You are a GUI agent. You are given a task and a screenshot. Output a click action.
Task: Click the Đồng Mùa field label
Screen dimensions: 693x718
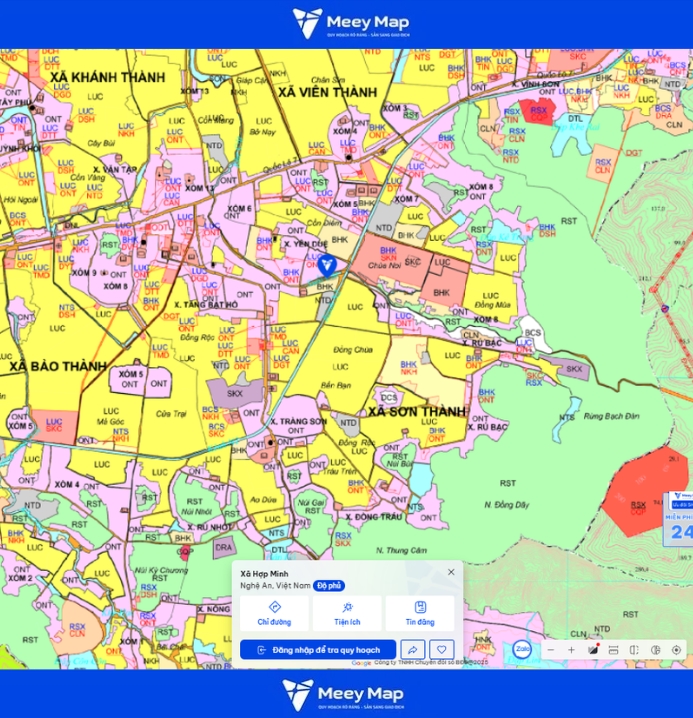[492, 305]
